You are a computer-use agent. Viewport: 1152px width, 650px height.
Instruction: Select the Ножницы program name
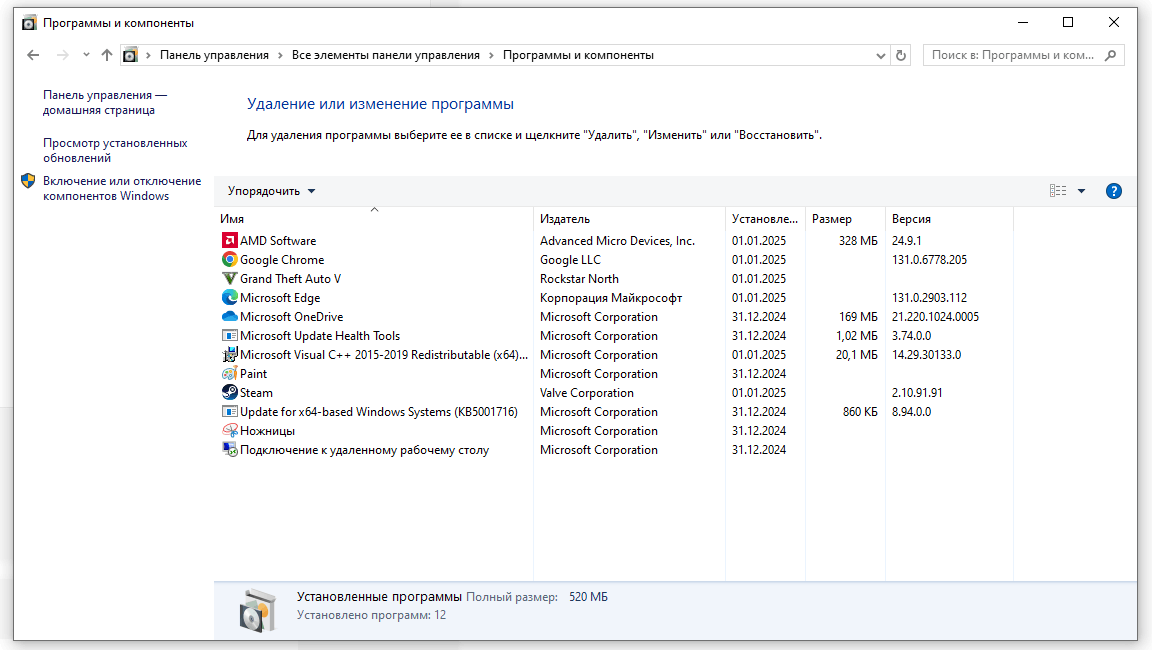267,431
